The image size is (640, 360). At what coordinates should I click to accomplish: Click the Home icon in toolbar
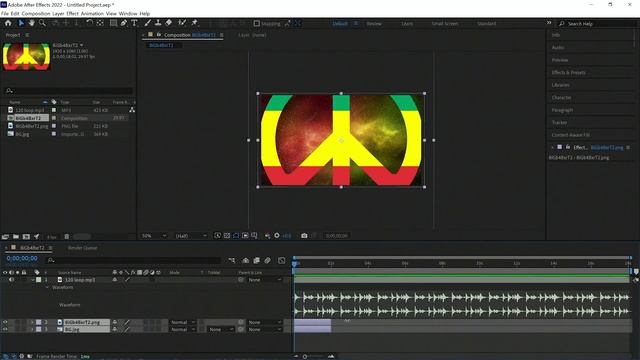(8, 23)
